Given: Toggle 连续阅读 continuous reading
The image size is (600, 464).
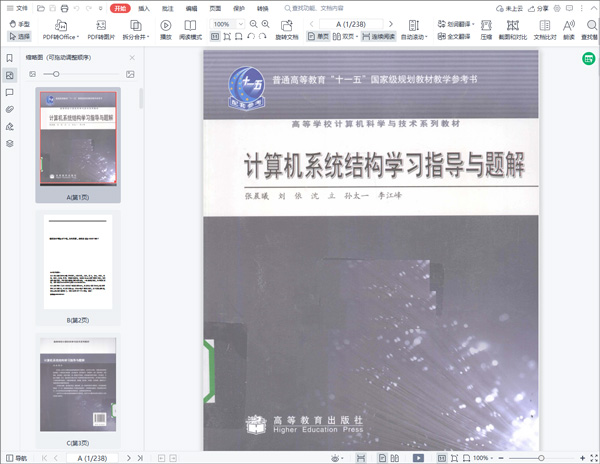Looking at the screenshot, I should click(x=378, y=37).
